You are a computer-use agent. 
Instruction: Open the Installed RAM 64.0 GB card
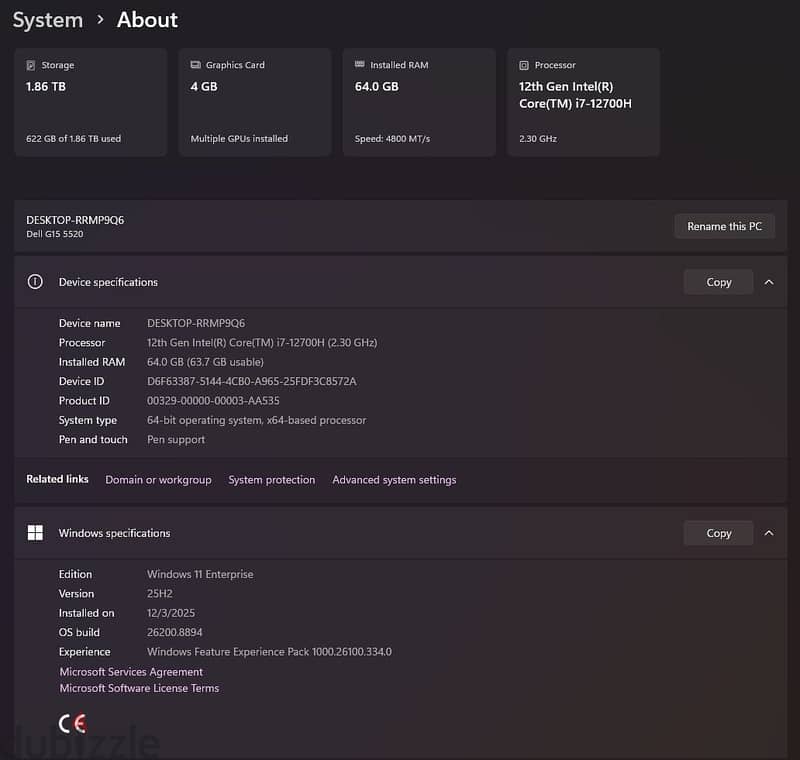(419, 102)
